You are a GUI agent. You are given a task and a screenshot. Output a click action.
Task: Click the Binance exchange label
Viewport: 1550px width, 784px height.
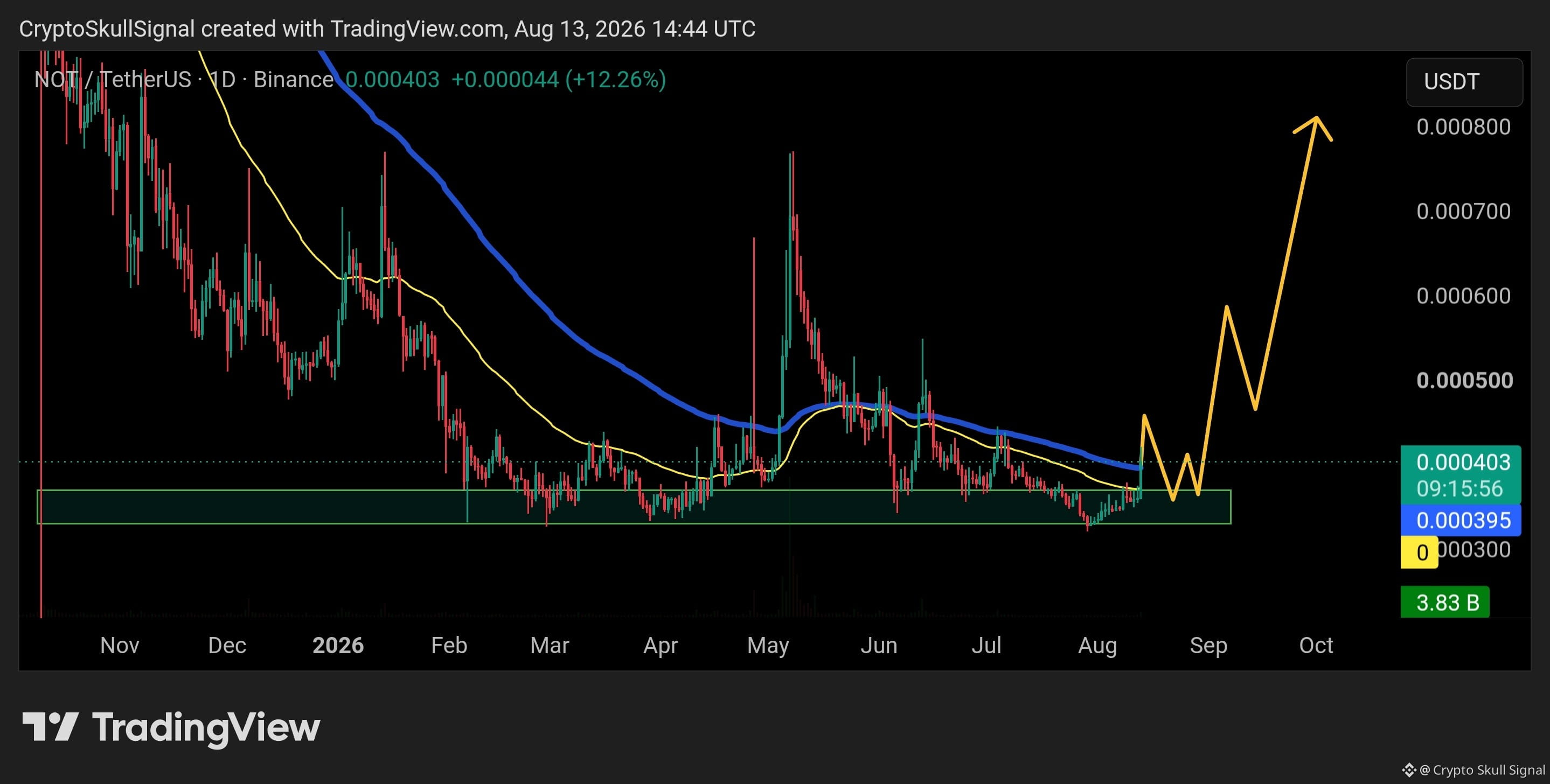click(x=293, y=79)
